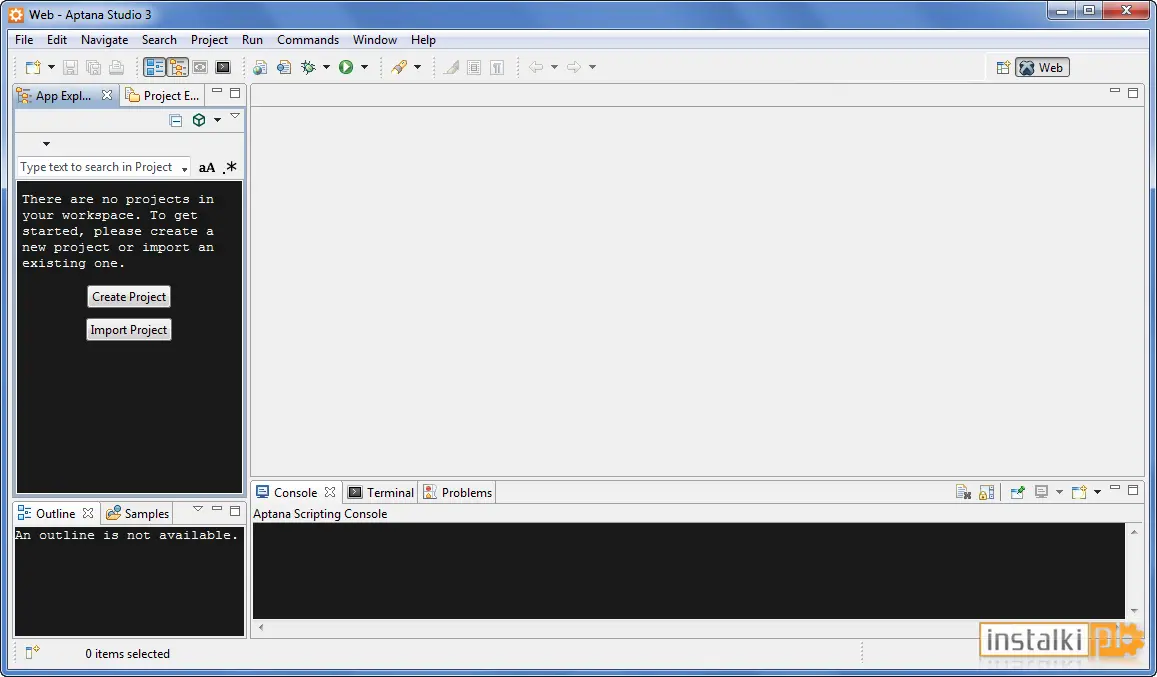
Task: Collapse all in App Explorer panel
Action: tap(176, 120)
